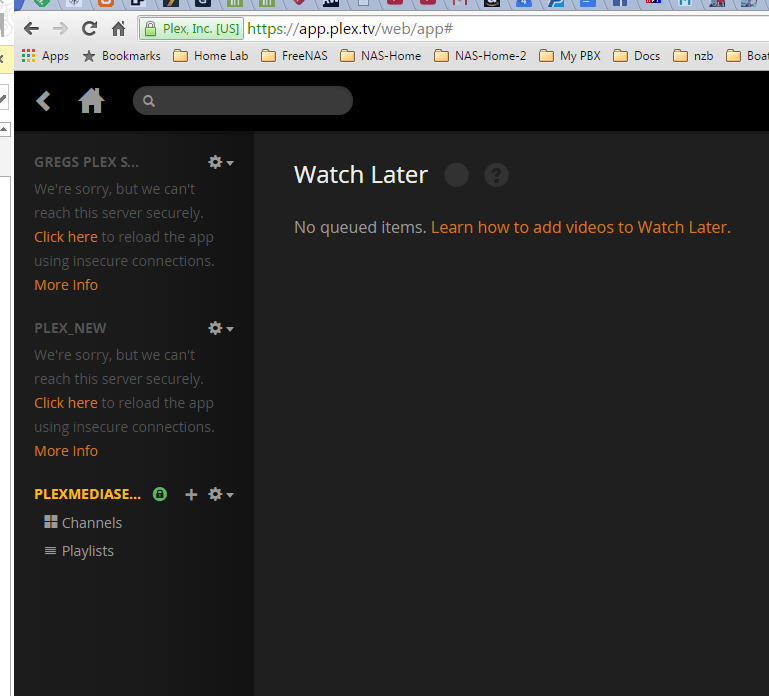The image size is (769, 696).
Task: Click the plus icon next to PLEXMEDIASE...
Action: tap(191, 494)
